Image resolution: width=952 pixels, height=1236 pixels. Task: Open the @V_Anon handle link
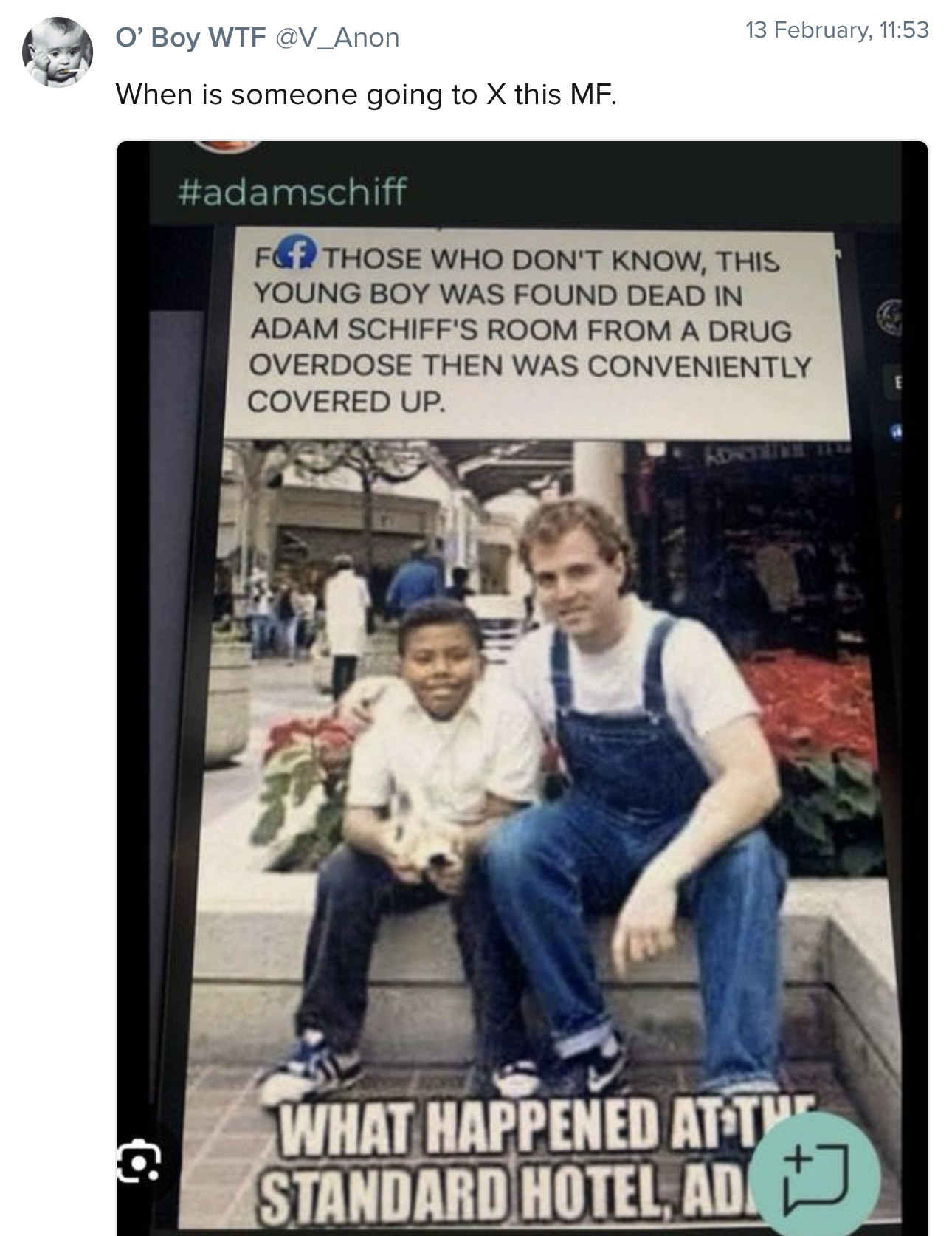pyautogui.click(x=337, y=38)
